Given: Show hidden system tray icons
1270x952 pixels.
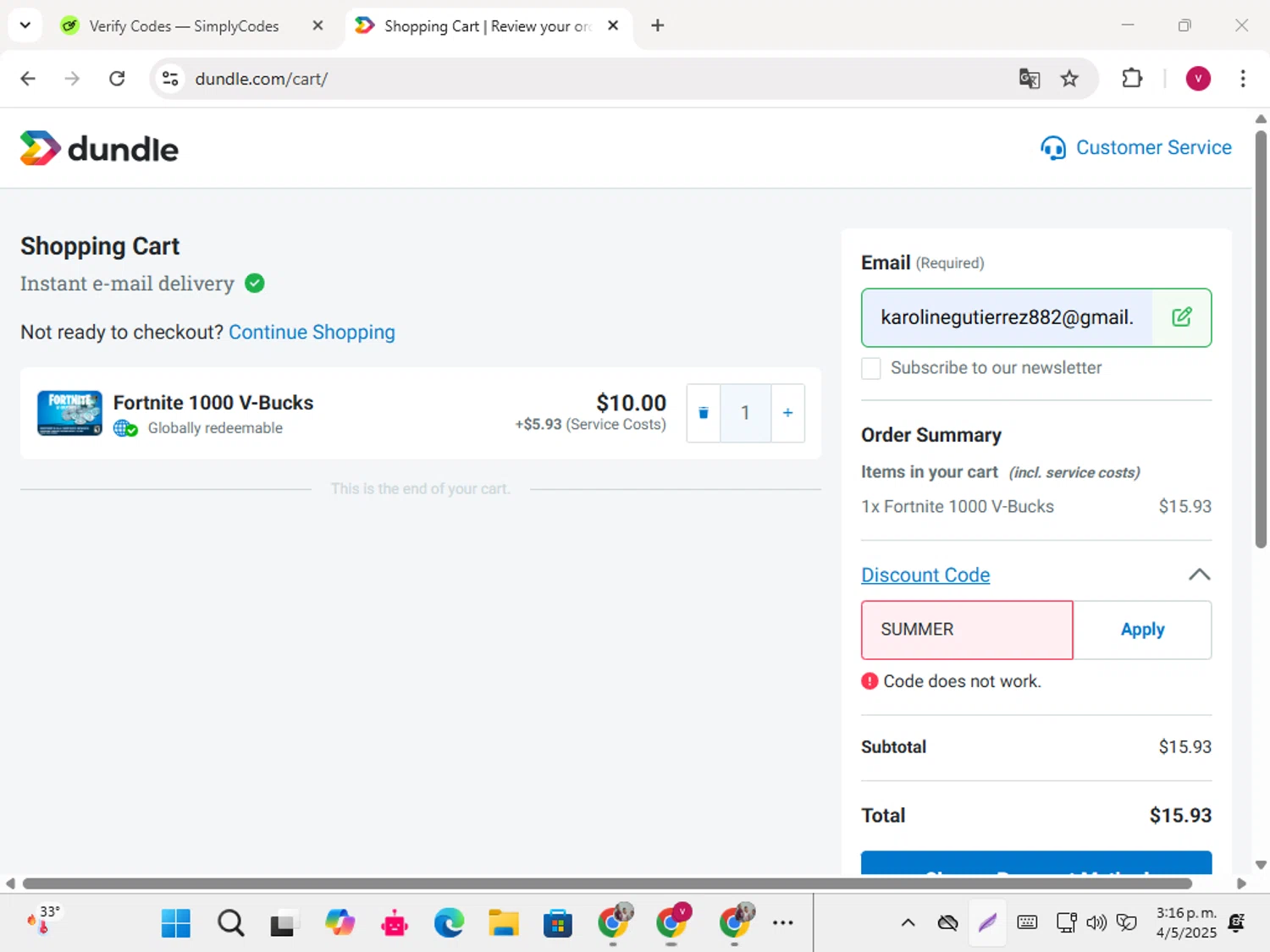Looking at the screenshot, I should click(908, 922).
